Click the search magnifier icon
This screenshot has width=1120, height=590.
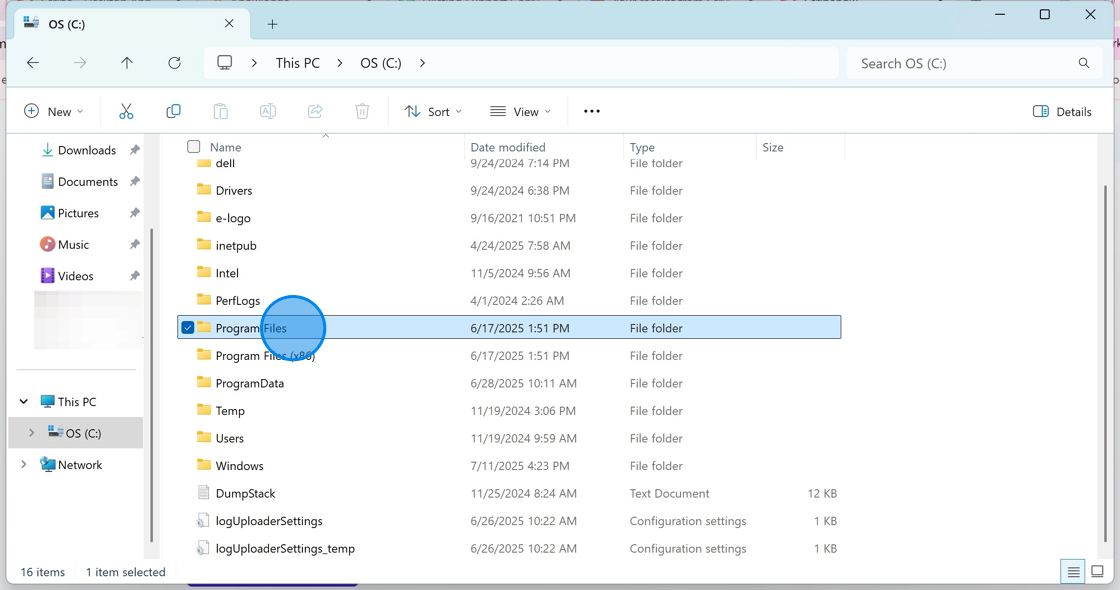point(1084,63)
